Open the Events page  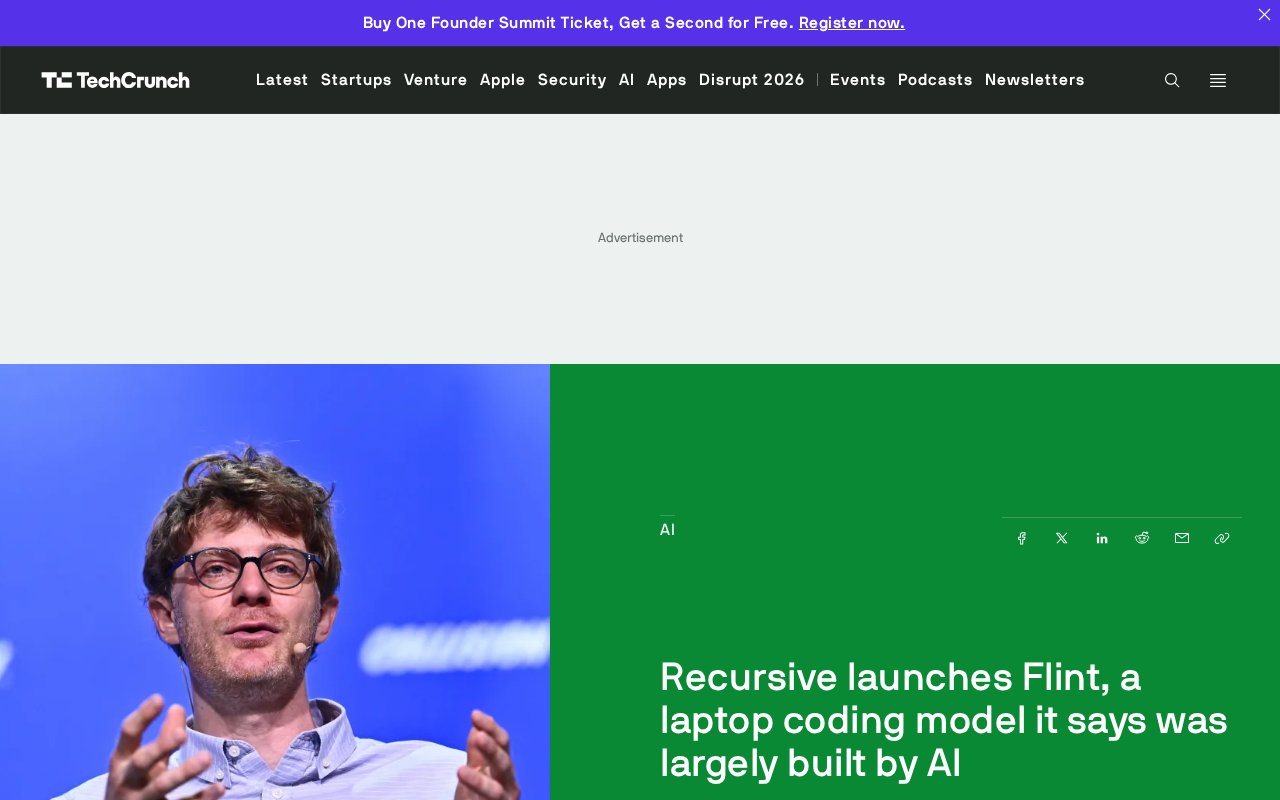pyautogui.click(x=858, y=80)
